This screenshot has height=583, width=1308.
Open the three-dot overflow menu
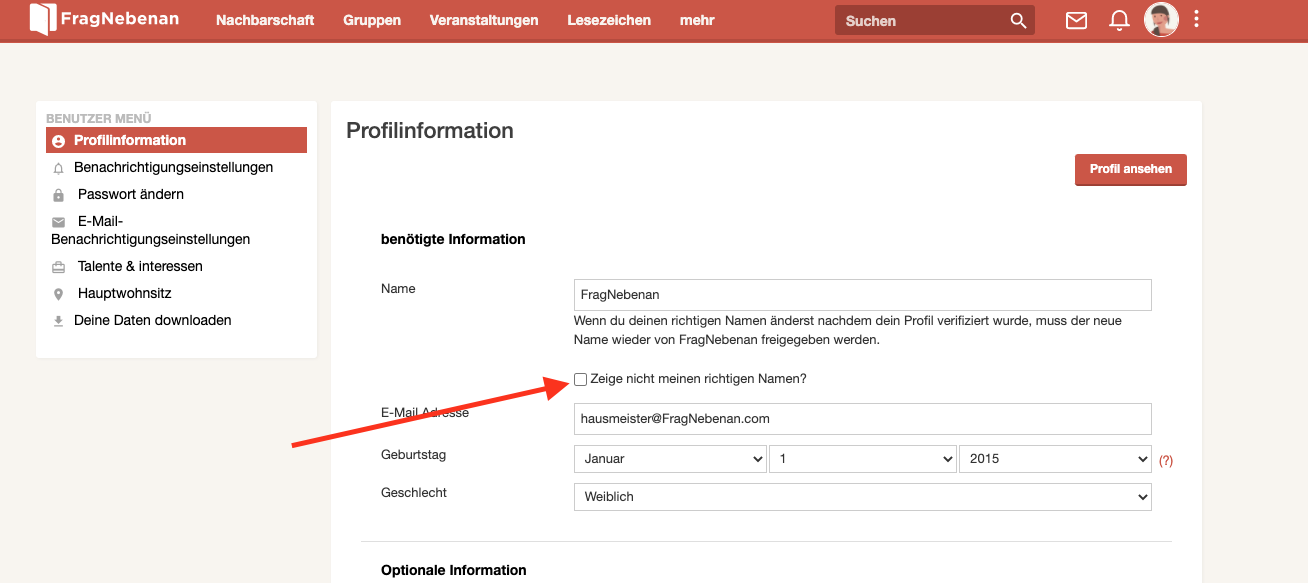point(1197,19)
